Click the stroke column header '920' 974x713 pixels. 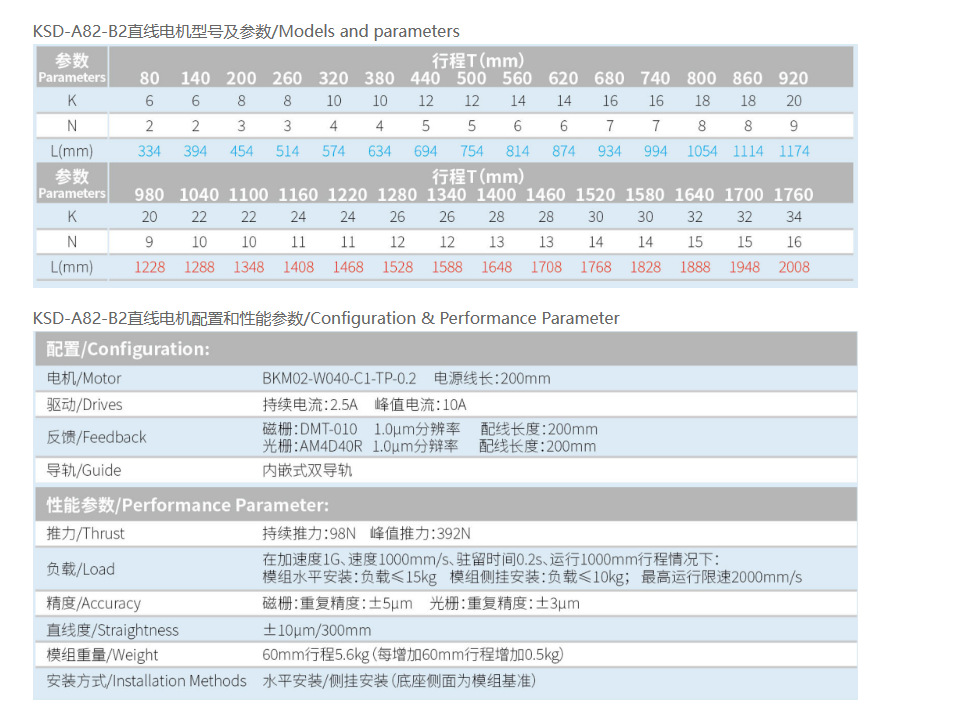point(793,78)
